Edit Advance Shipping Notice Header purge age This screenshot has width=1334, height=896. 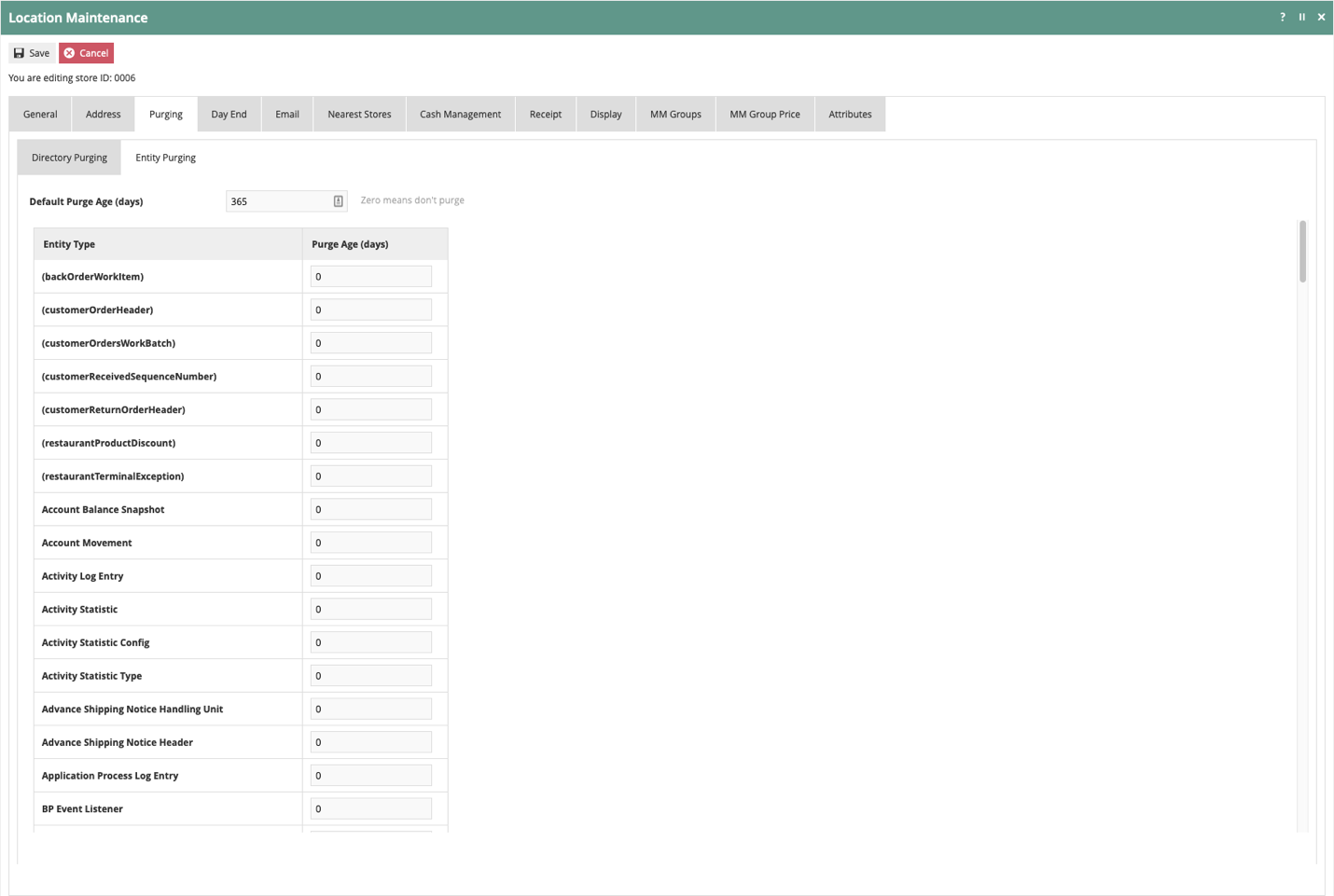[x=371, y=742]
